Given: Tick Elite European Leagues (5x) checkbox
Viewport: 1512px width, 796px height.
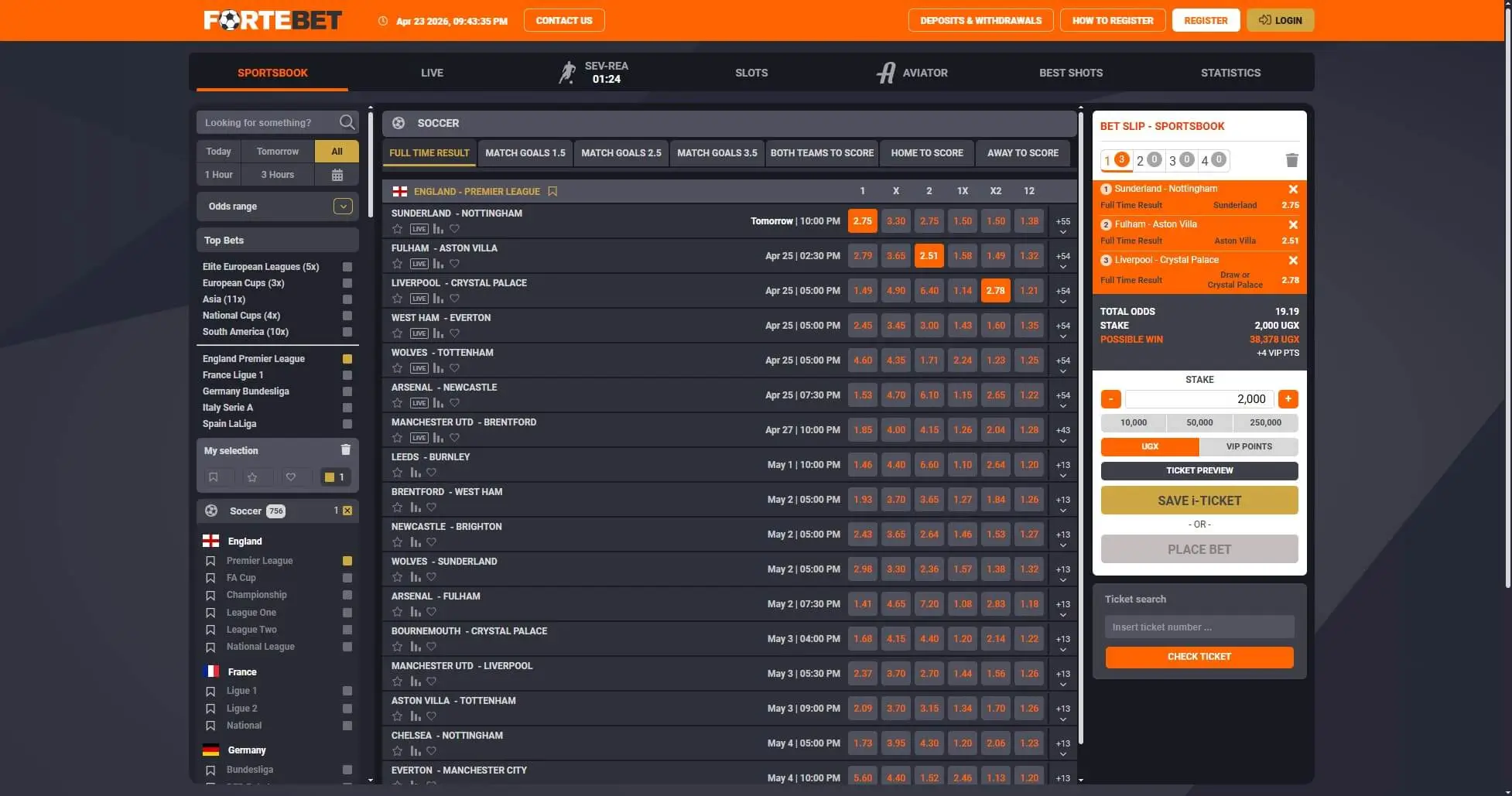Looking at the screenshot, I should click(x=347, y=267).
